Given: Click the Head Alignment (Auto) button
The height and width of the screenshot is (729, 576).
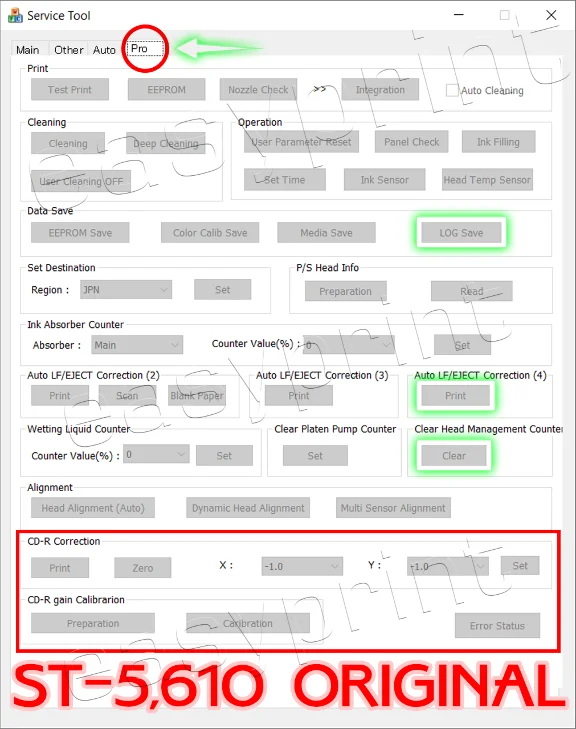Looking at the screenshot, I should tap(93, 508).
